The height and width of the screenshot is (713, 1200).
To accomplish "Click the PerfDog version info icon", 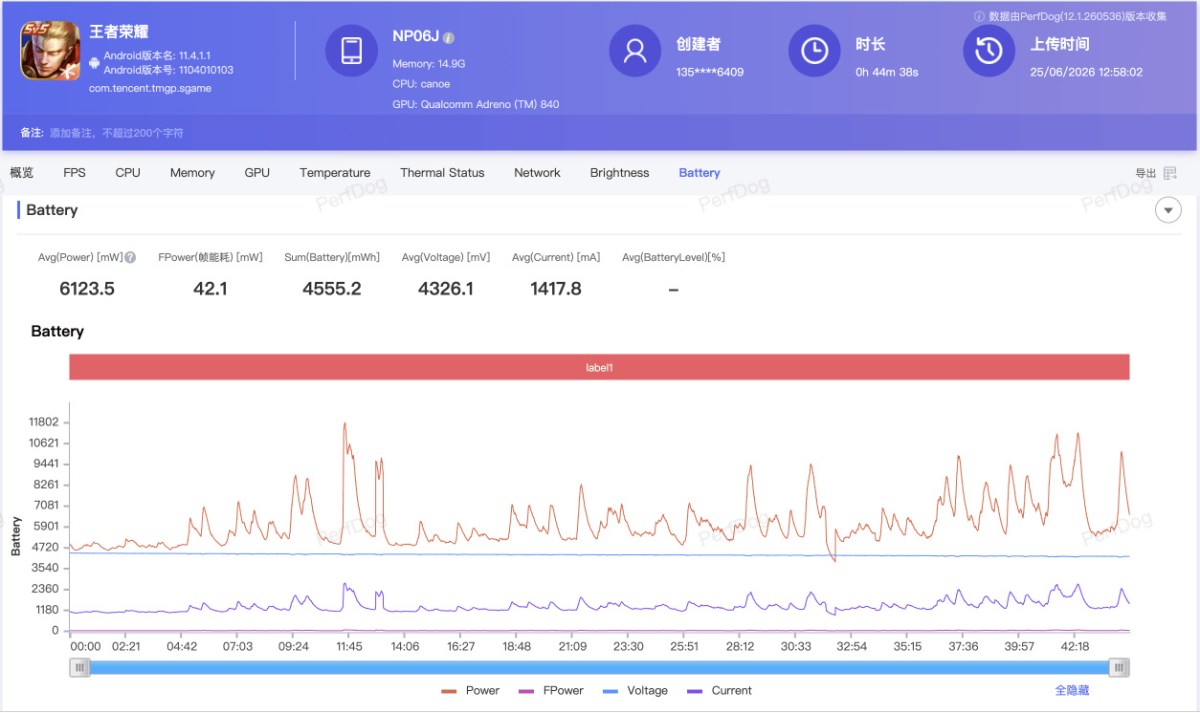I will [979, 16].
